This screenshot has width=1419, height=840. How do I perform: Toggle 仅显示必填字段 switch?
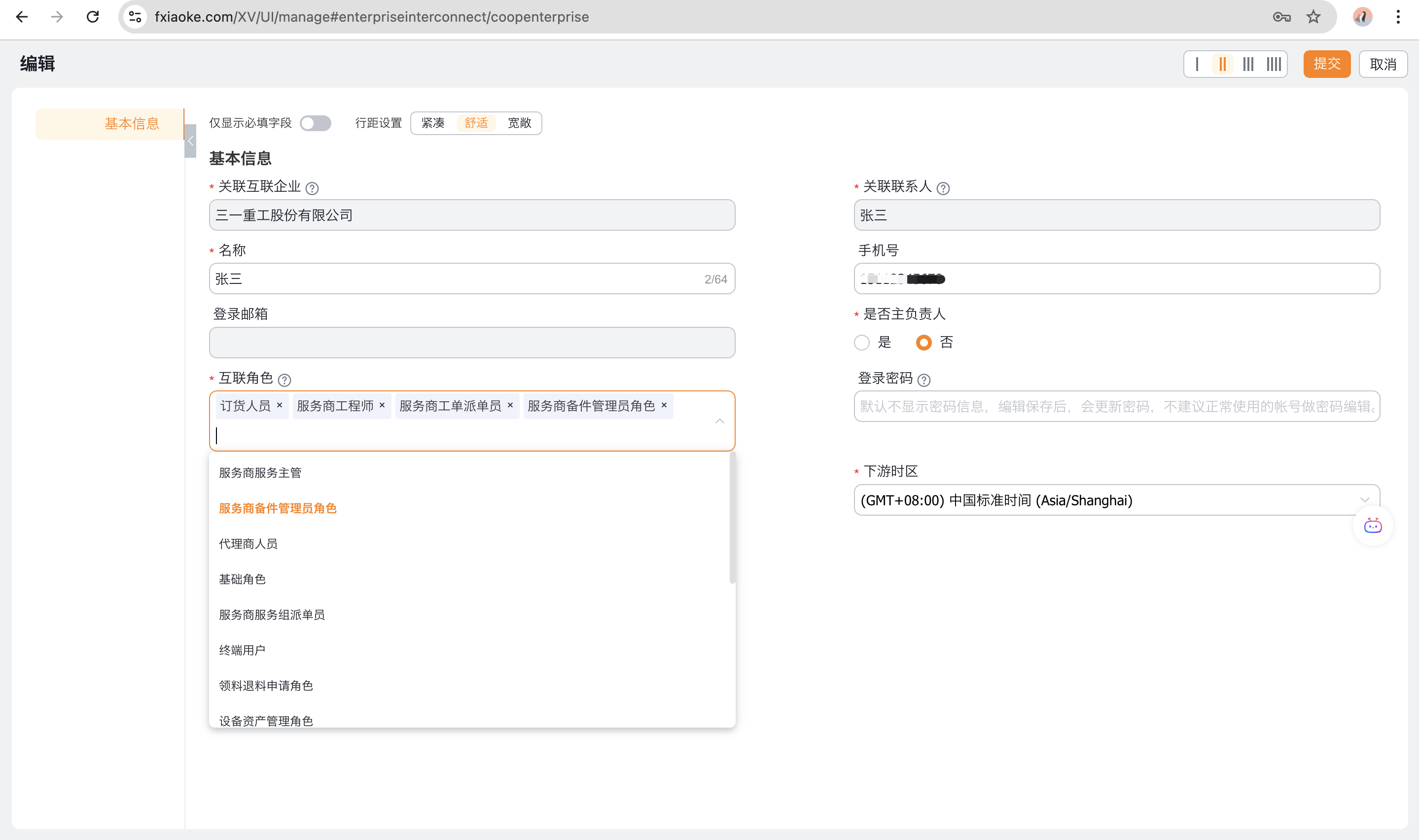(315, 123)
